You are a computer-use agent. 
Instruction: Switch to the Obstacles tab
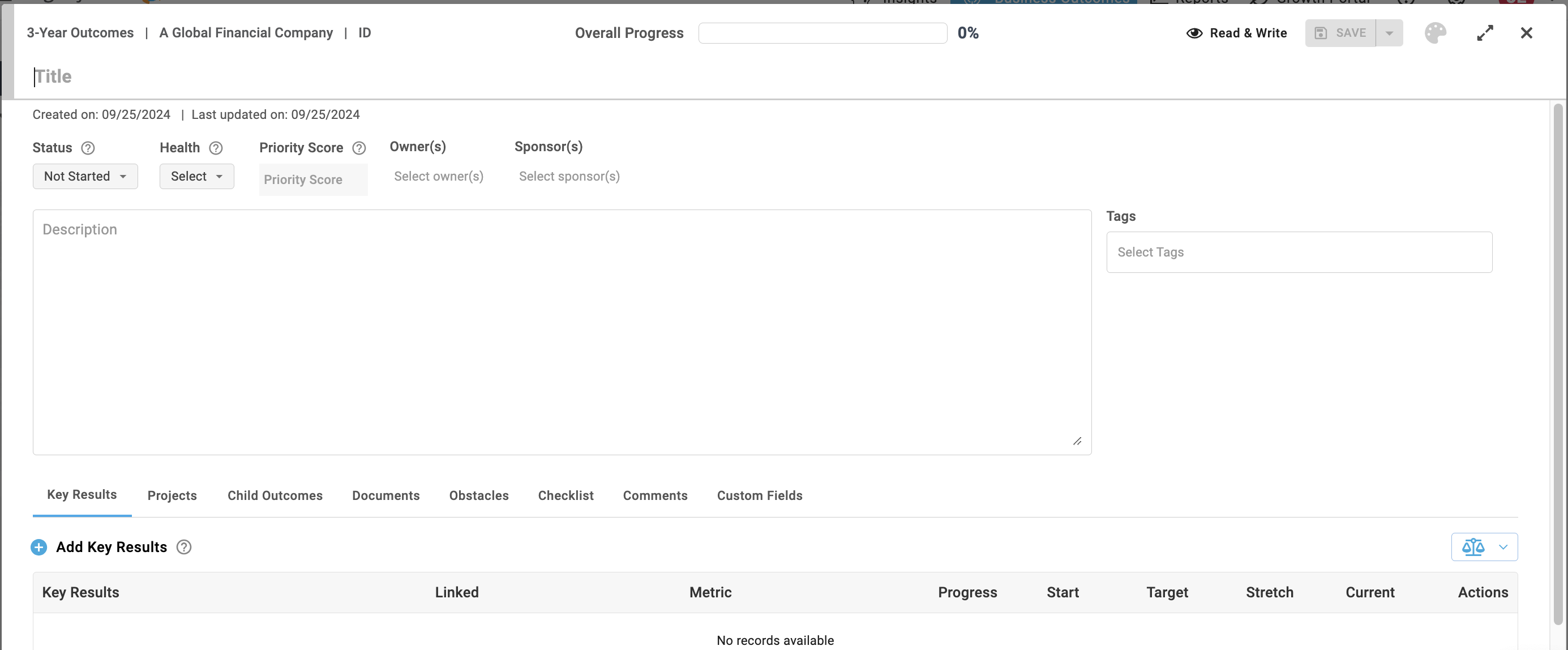tap(479, 495)
